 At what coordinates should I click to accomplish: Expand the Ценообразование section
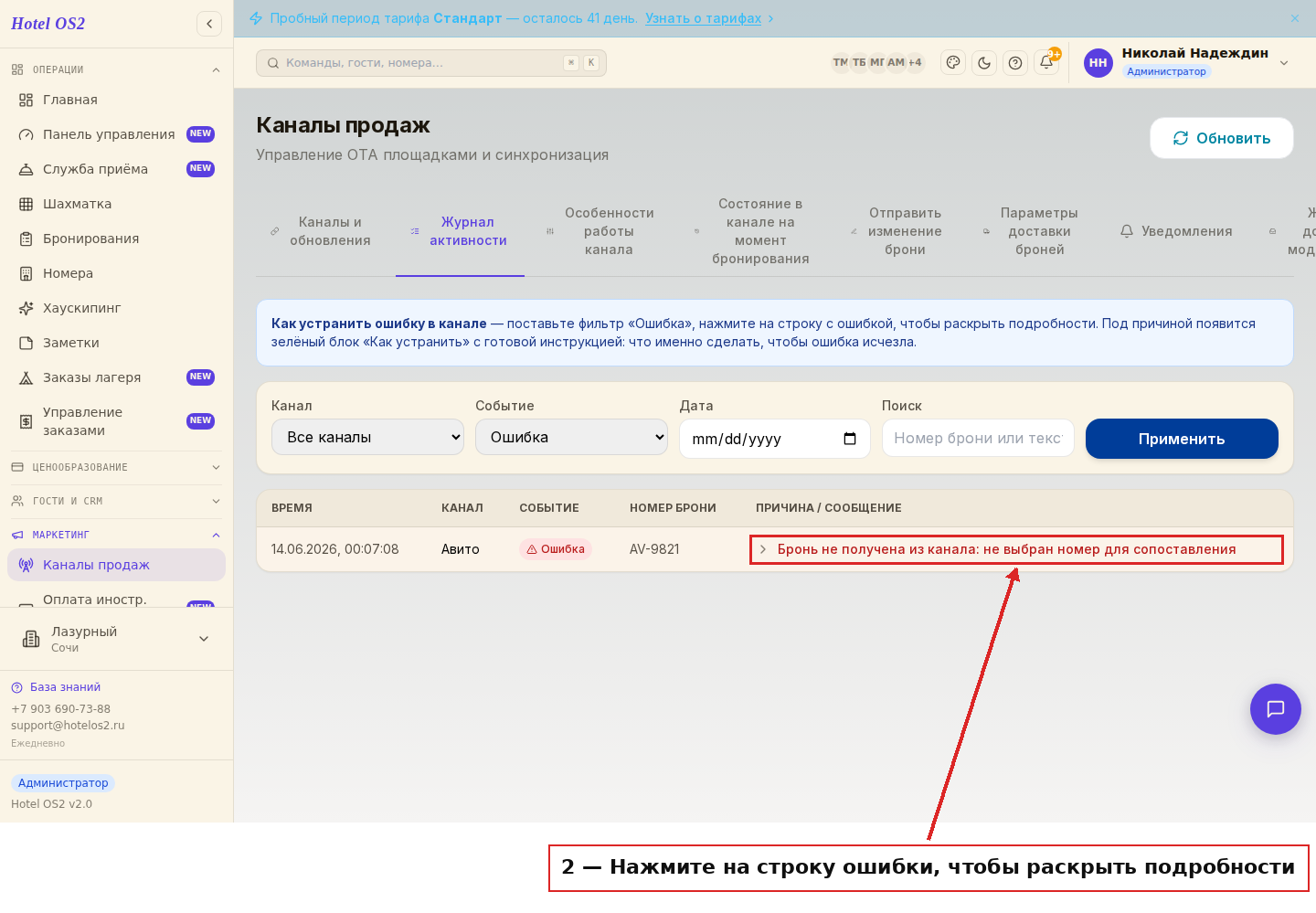[116, 467]
